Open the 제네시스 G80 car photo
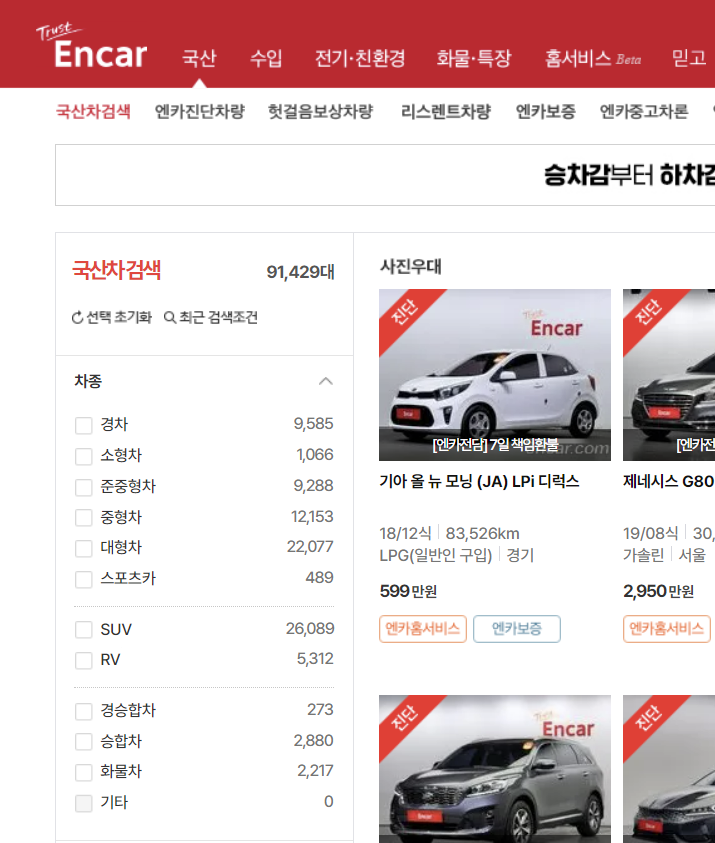 coord(669,375)
